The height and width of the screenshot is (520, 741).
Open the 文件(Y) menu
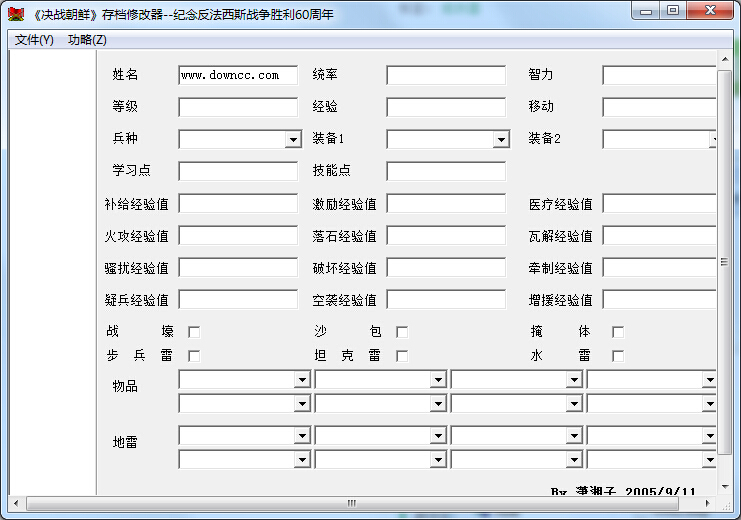coord(34,40)
